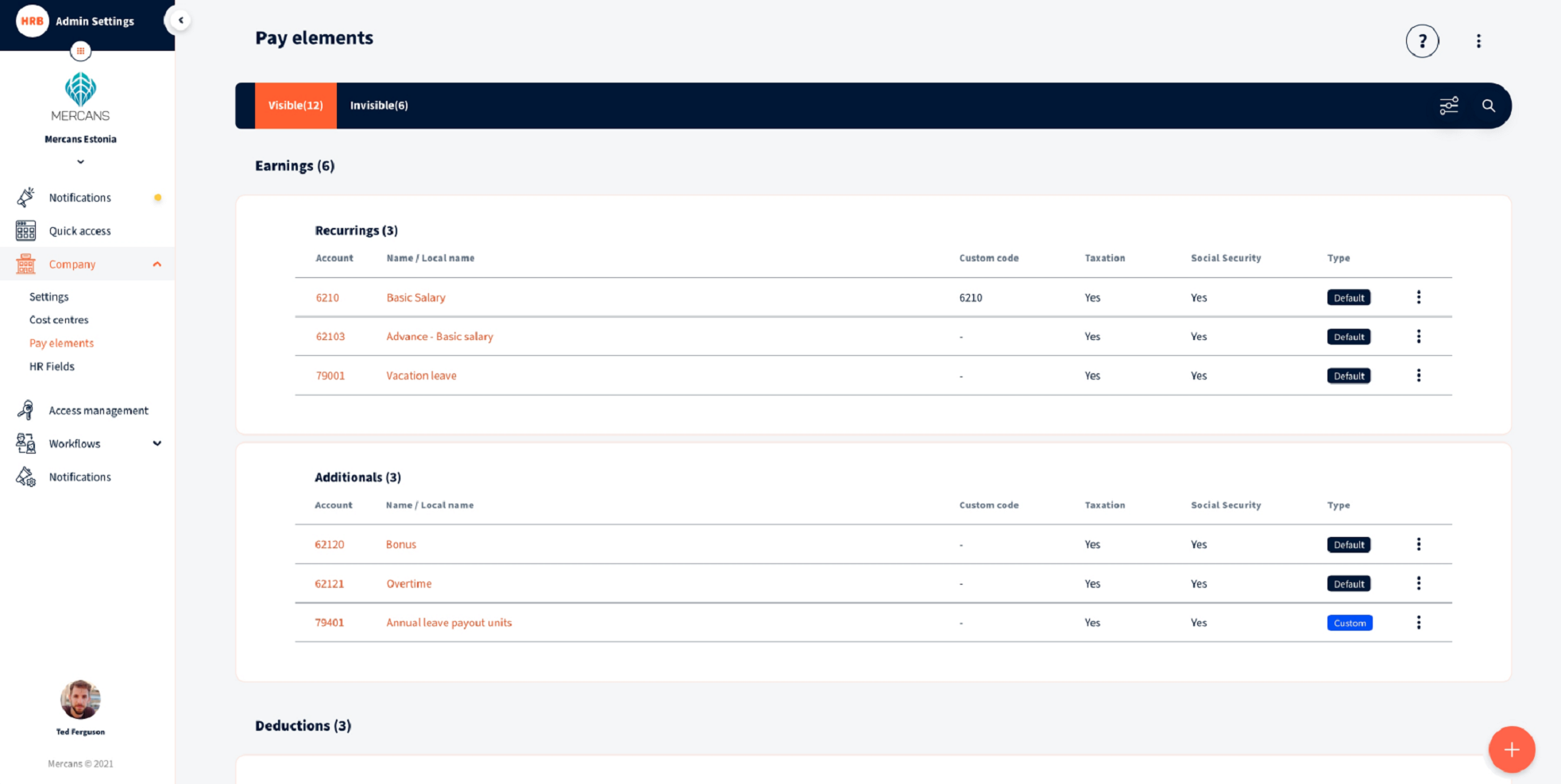Click the floating plus button to add element
Viewport: 1561px width, 784px height.
pos(1511,749)
